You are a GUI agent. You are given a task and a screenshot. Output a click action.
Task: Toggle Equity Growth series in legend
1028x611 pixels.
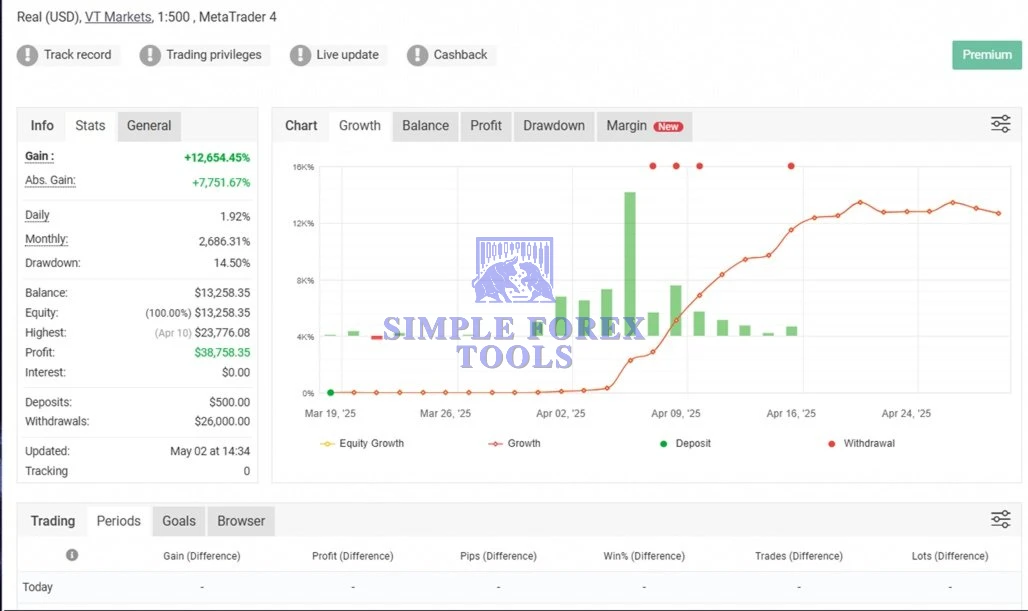tap(363, 443)
